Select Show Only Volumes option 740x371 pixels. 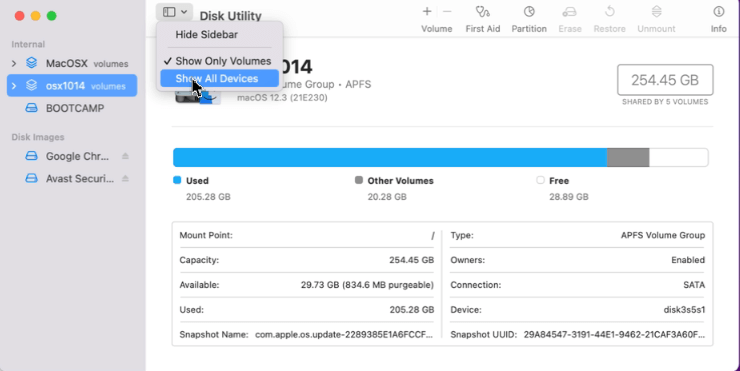(x=219, y=61)
